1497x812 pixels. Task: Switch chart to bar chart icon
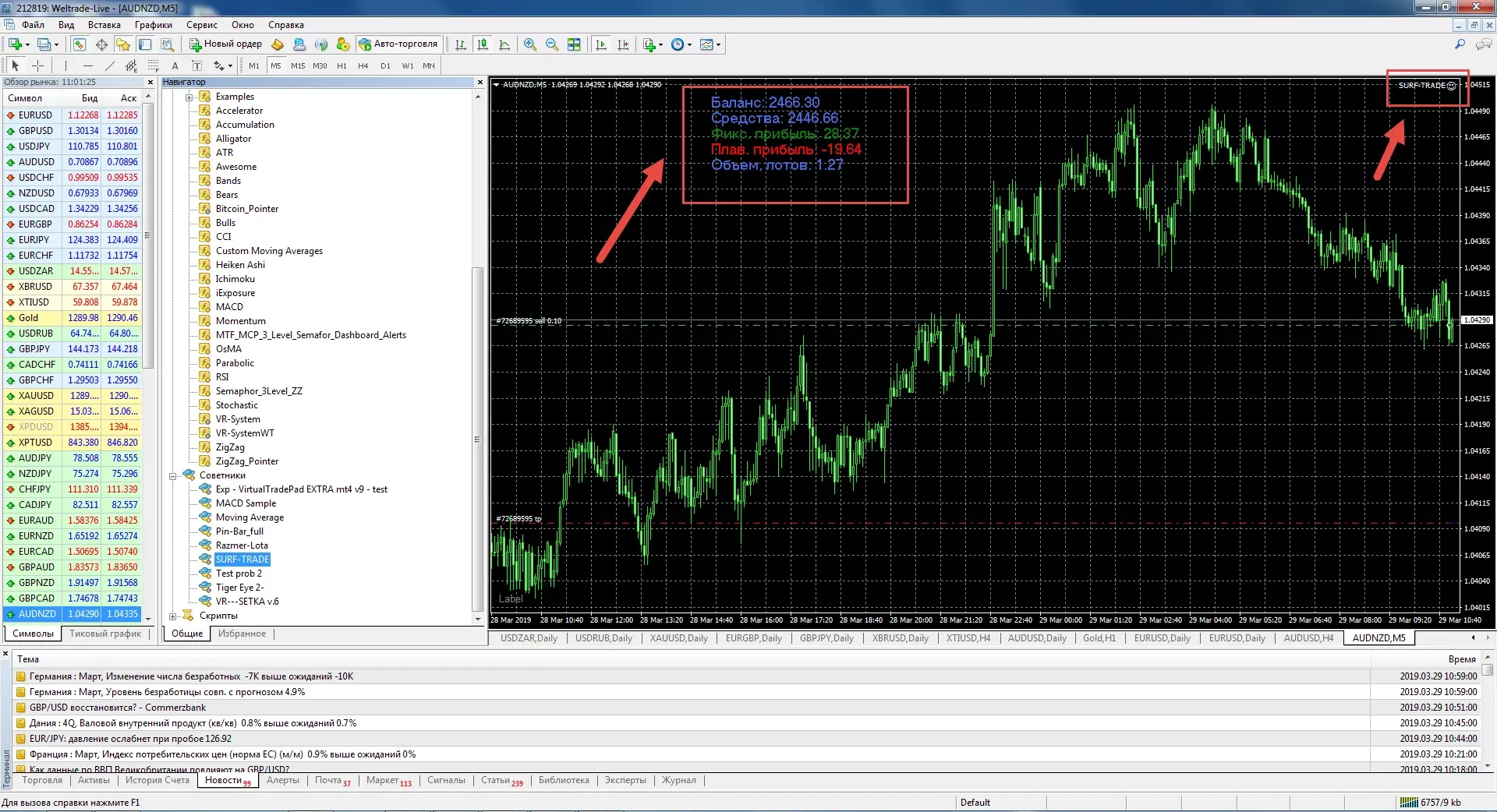tap(461, 44)
